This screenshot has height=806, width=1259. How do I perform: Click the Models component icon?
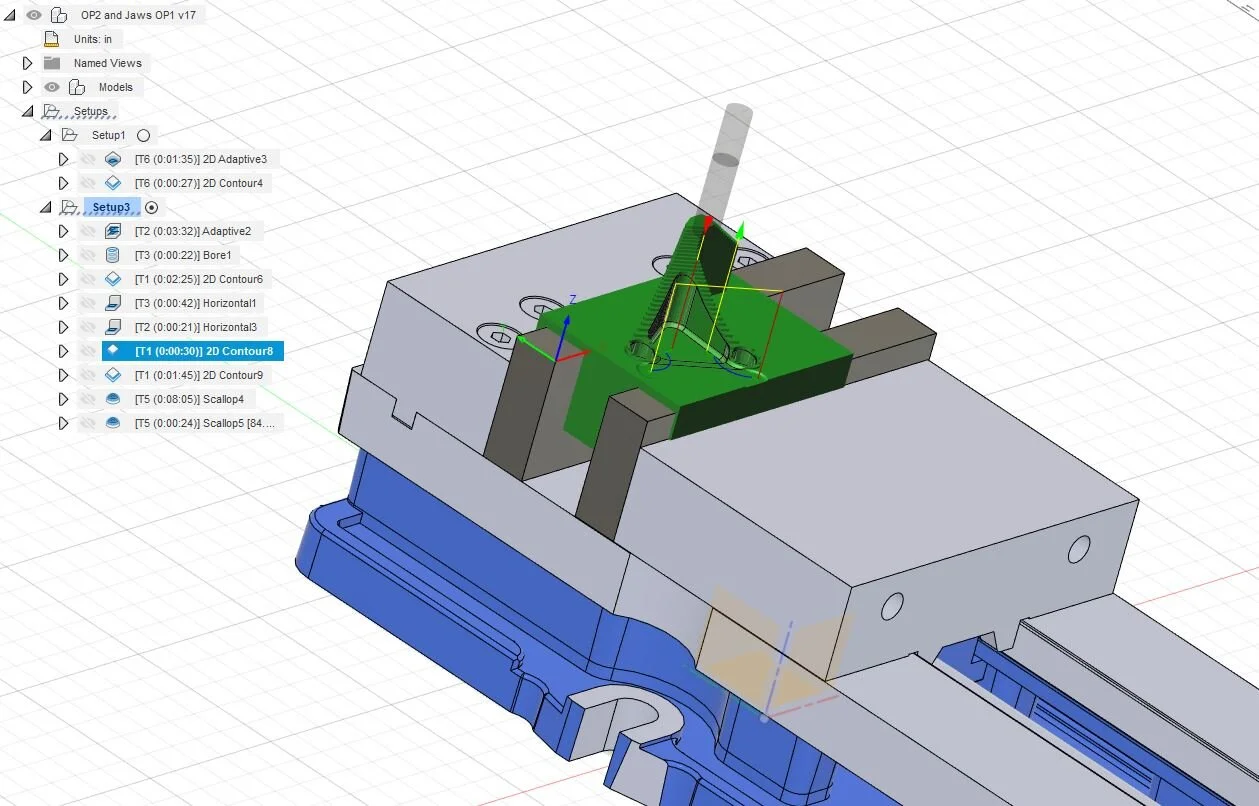point(76,87)
